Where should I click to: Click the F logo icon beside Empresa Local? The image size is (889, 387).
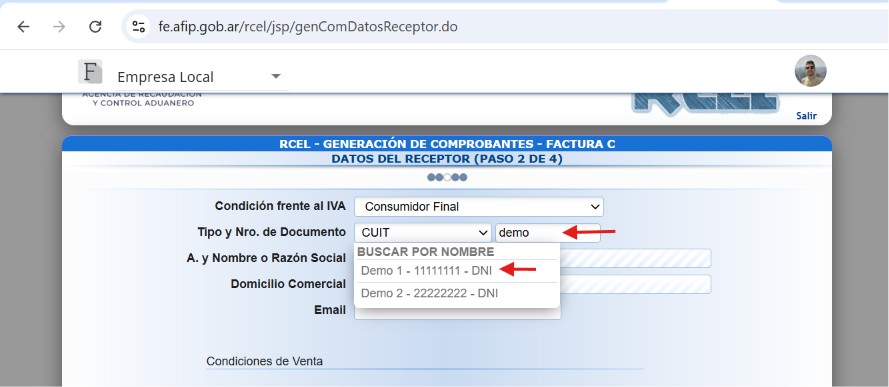click(x=90, y=72)
